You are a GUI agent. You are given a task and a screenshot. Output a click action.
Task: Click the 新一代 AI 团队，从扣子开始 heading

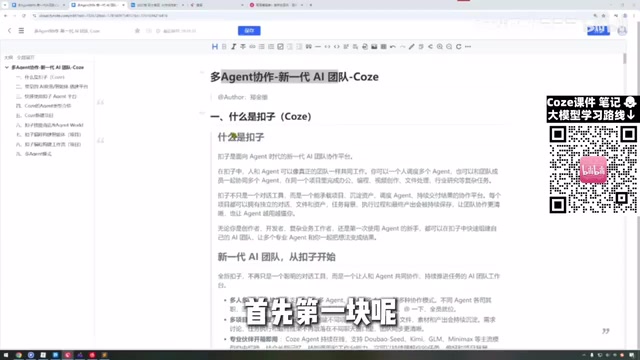click(x=276, y=257)
